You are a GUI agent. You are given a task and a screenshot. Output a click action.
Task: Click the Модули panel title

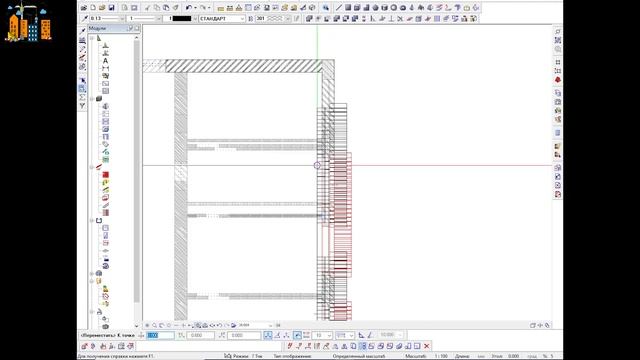click(x=98, y=28)
